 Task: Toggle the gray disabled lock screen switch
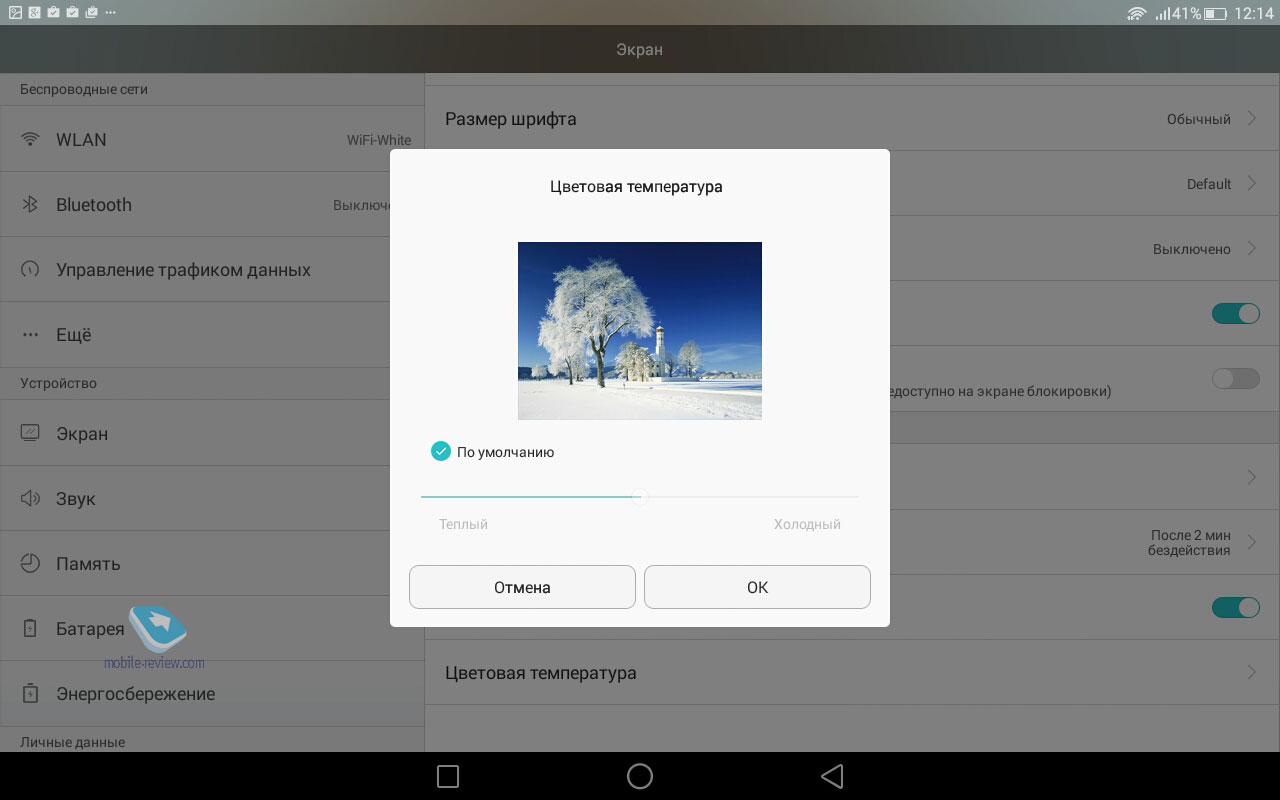[1236, 378]
